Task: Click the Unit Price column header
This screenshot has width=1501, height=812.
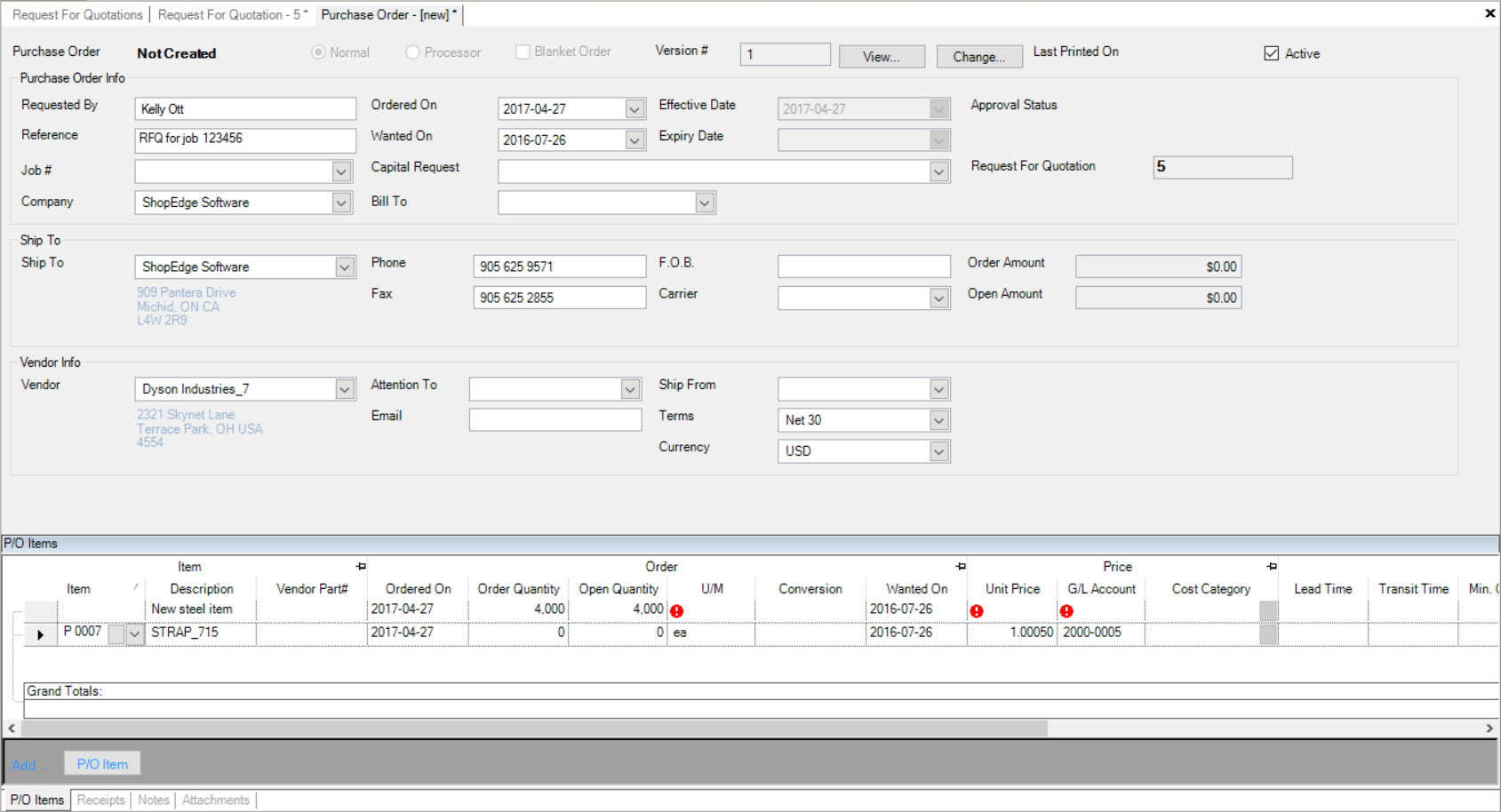Action: [x=1012, y=589]
